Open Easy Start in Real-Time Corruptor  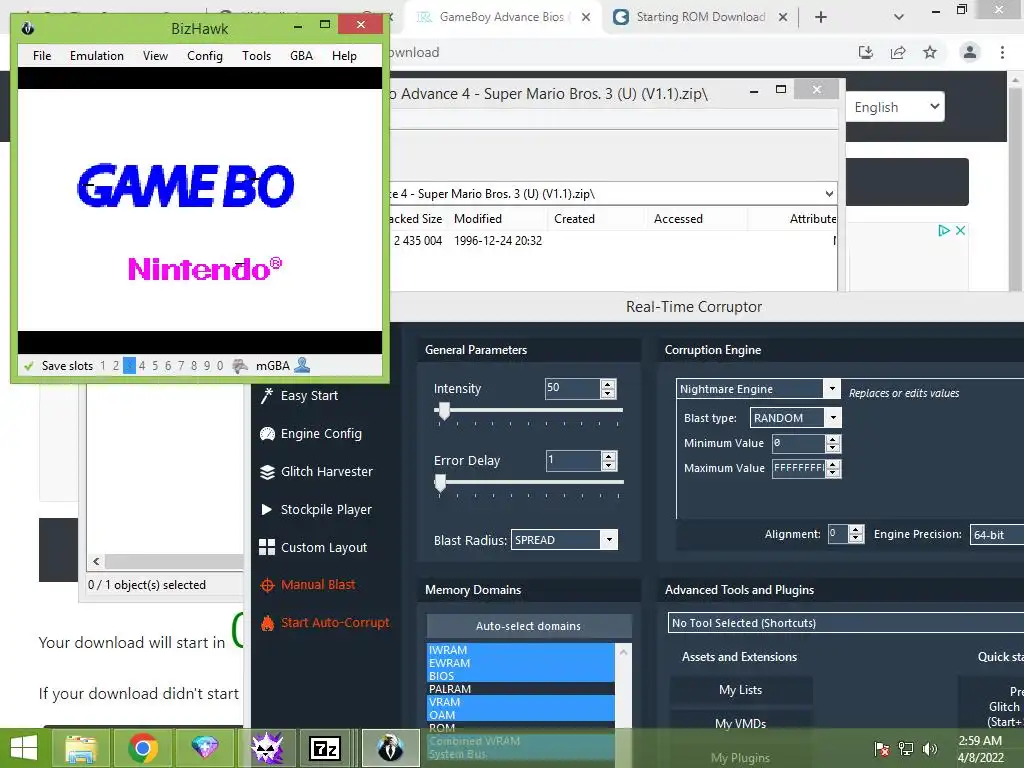(x=299, y=396)
